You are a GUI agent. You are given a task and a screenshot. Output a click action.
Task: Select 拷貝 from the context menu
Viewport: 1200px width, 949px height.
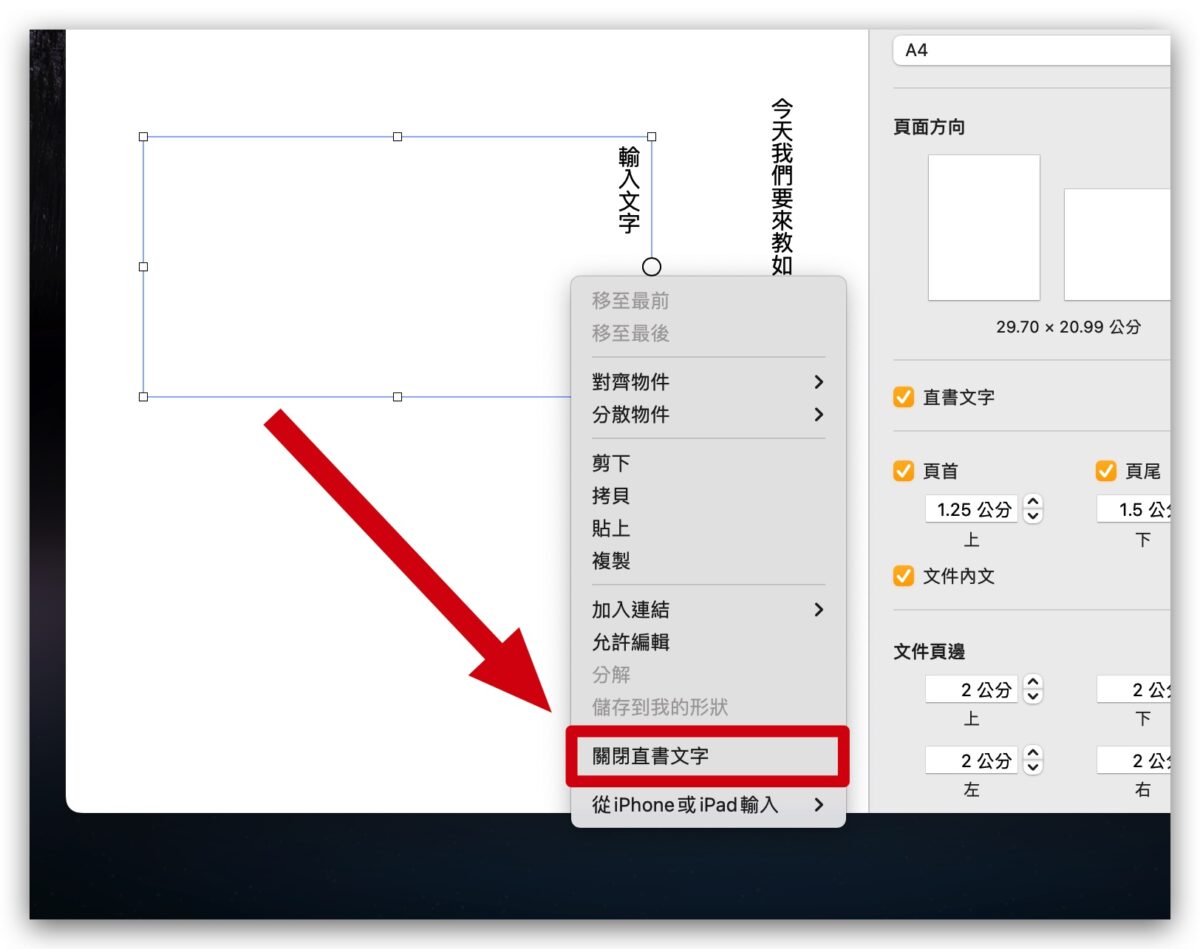click(x=708, y=496)
